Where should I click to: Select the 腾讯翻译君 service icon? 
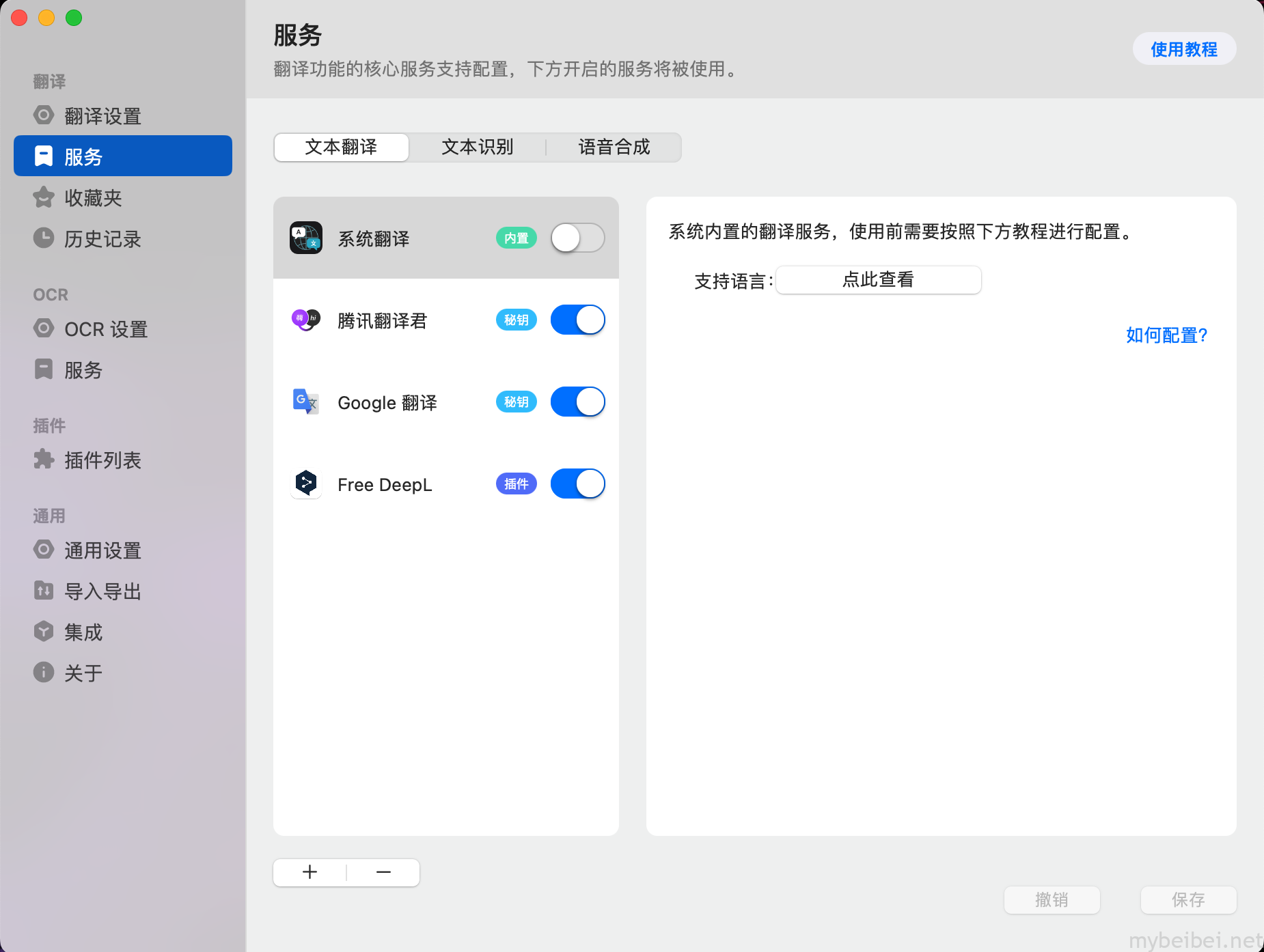pyautogui.click(x=305, y=320)
